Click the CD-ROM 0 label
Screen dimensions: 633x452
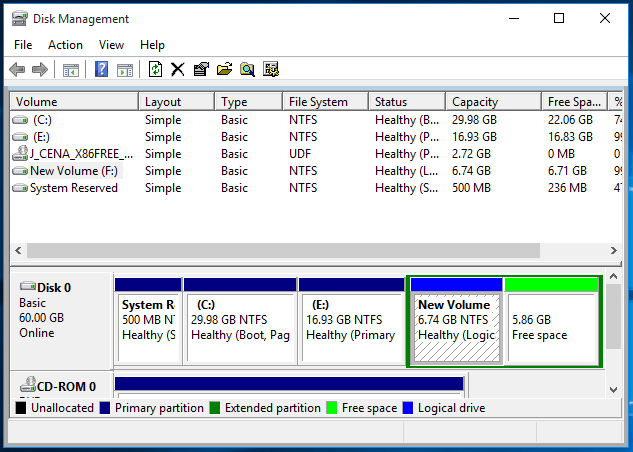[66, 387]
